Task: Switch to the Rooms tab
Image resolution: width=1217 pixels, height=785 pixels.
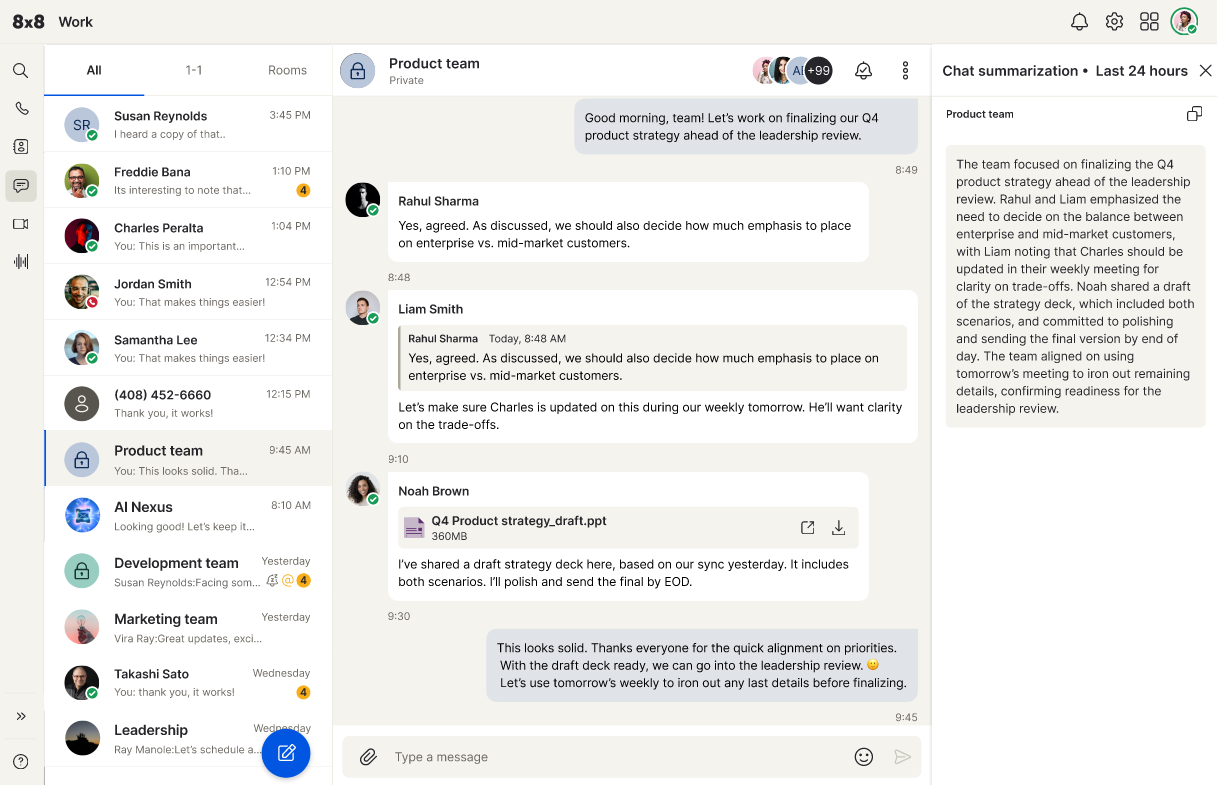Action: pos(287,70)
